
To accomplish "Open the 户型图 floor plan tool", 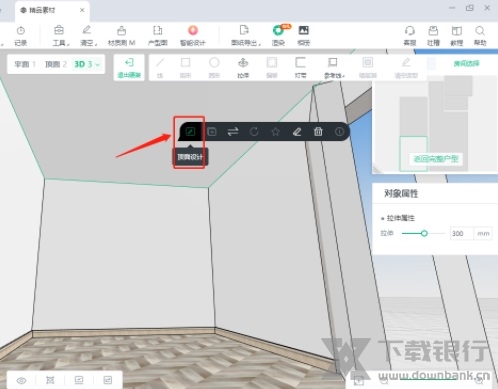I will (x=157, y=36).
